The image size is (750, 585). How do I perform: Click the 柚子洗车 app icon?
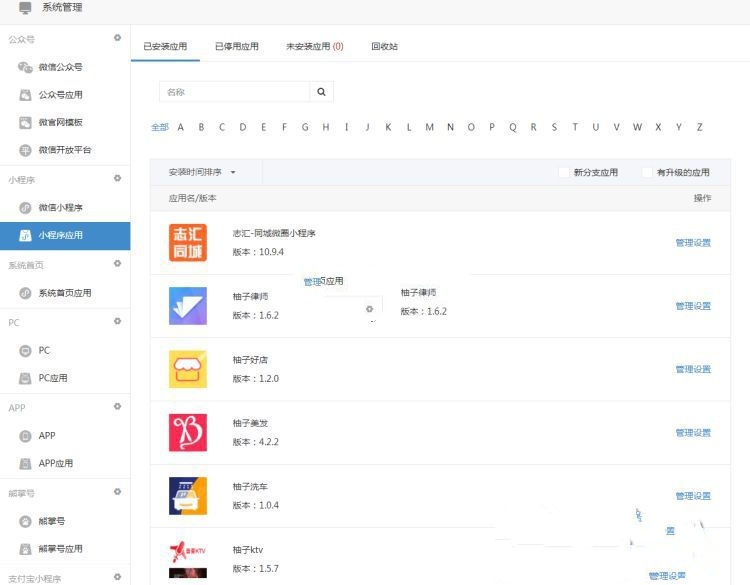coord(188,496)
